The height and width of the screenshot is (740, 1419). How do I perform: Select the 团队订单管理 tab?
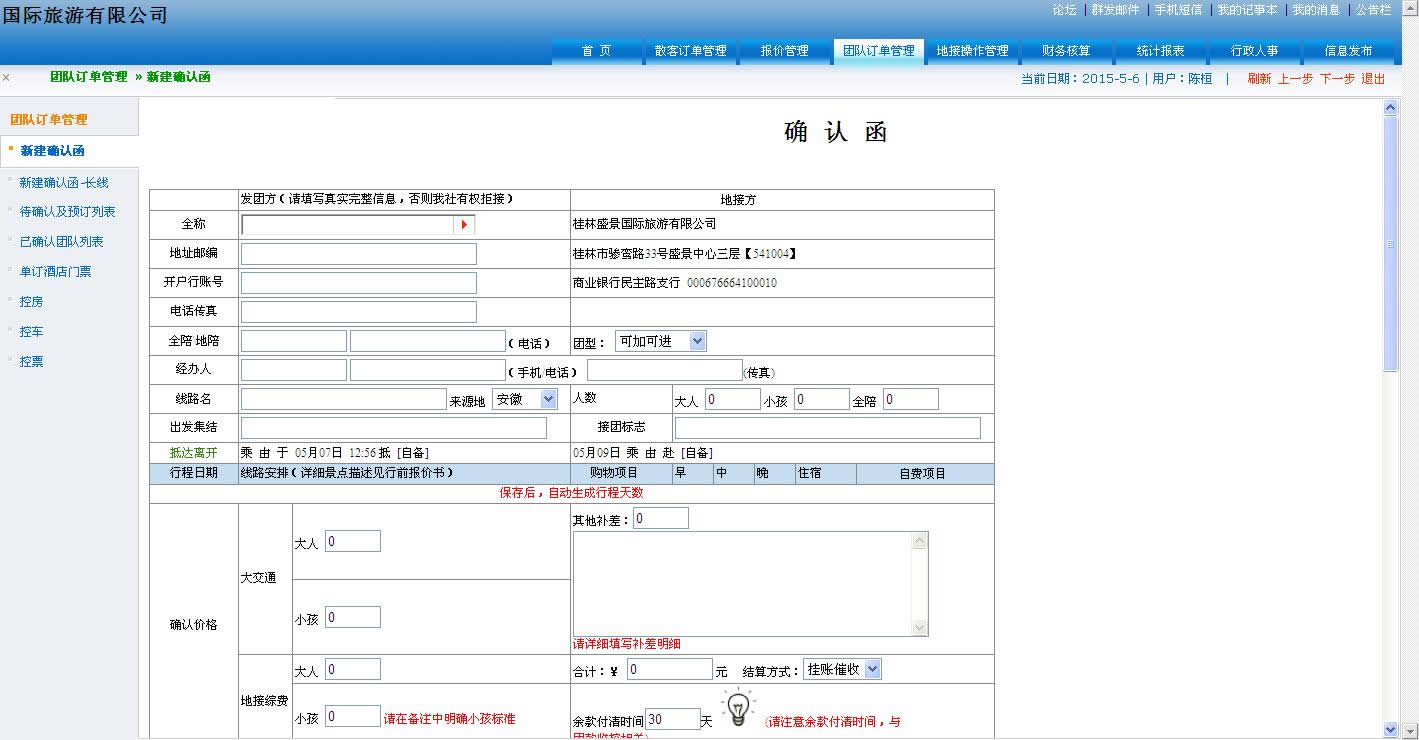click(x=878, y=51)
